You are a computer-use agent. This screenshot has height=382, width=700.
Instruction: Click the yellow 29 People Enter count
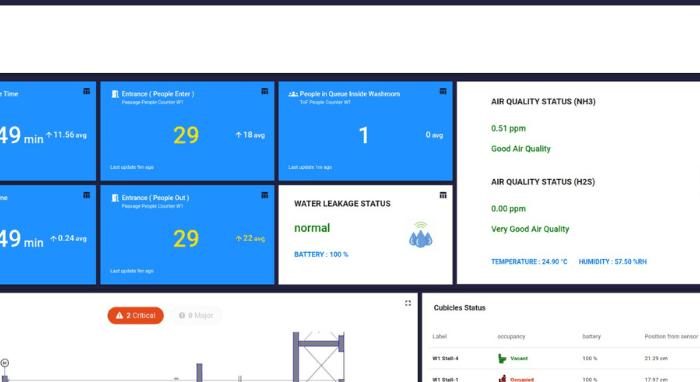[186, 135]
